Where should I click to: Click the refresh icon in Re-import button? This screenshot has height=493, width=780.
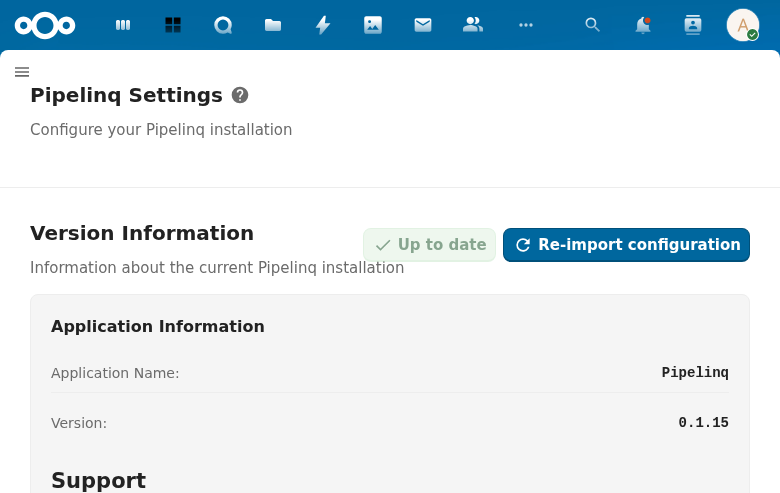(x=523, y=245)
